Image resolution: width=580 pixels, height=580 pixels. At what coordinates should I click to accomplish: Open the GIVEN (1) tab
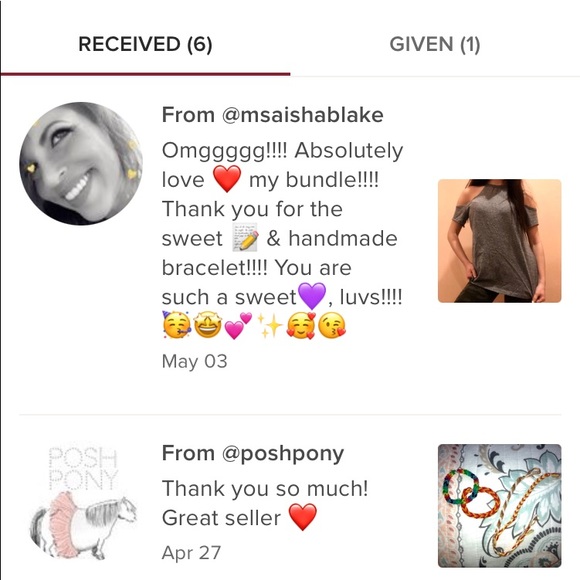(x=435, y=44)
